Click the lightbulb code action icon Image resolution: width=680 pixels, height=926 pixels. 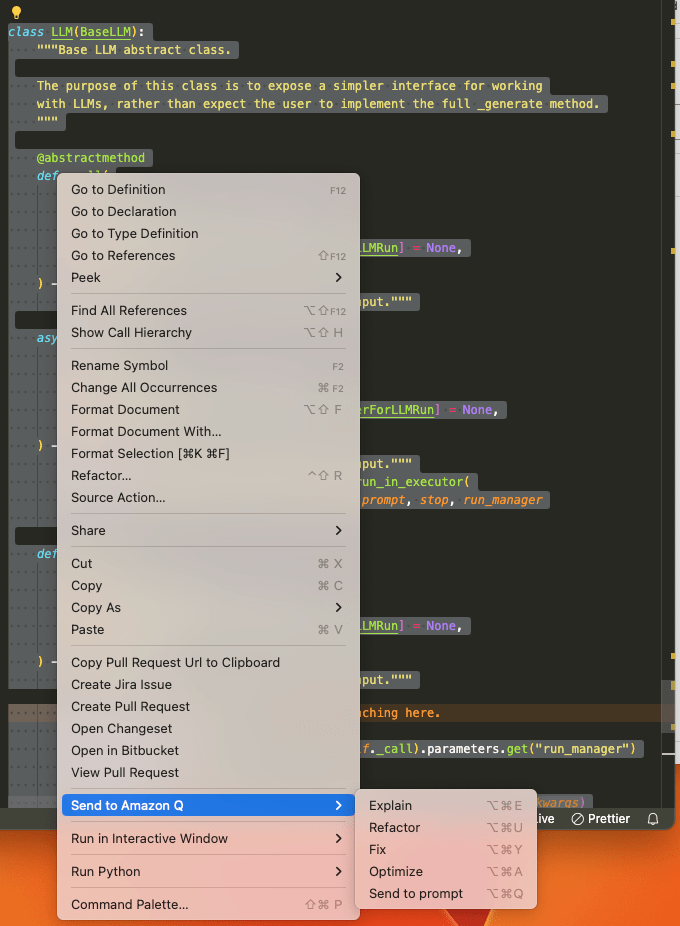coord(16,13)
